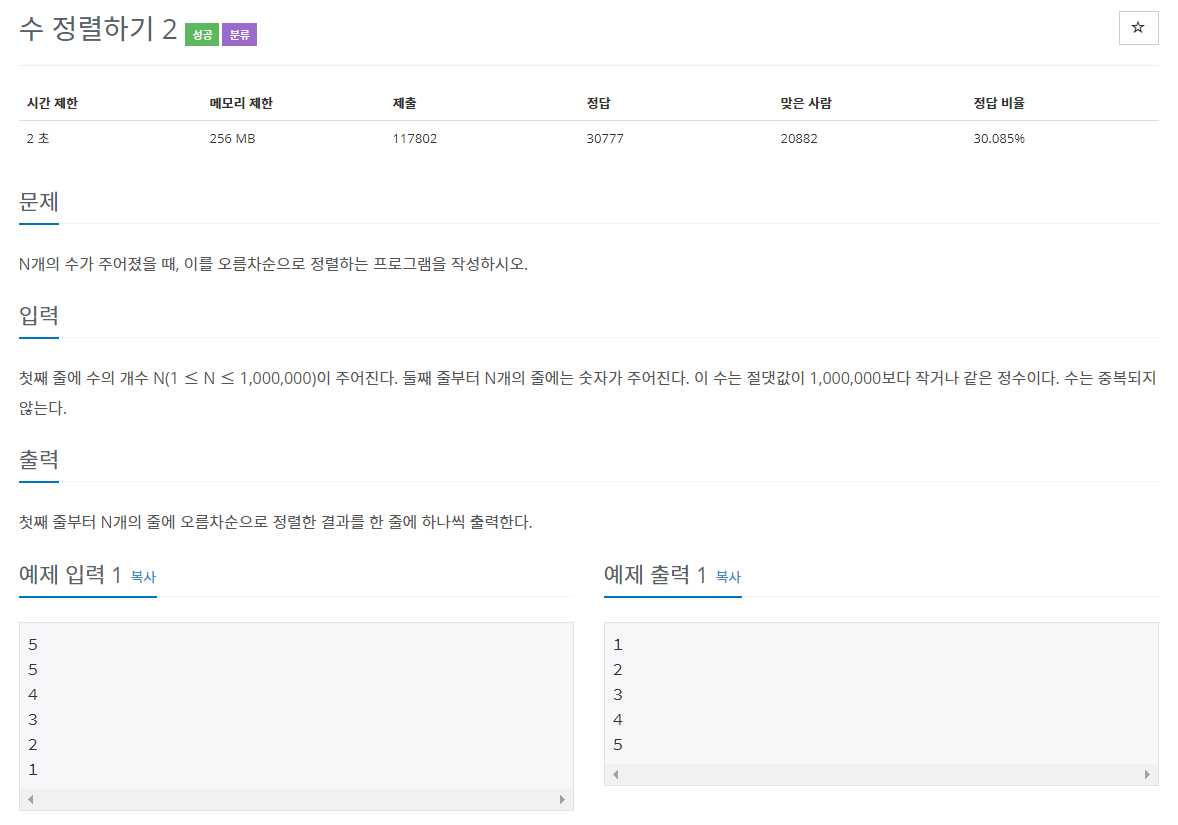Click the 메모리 제한 column header
The height and width of the screenshot is (825, 1178).
tap(241, 103)
